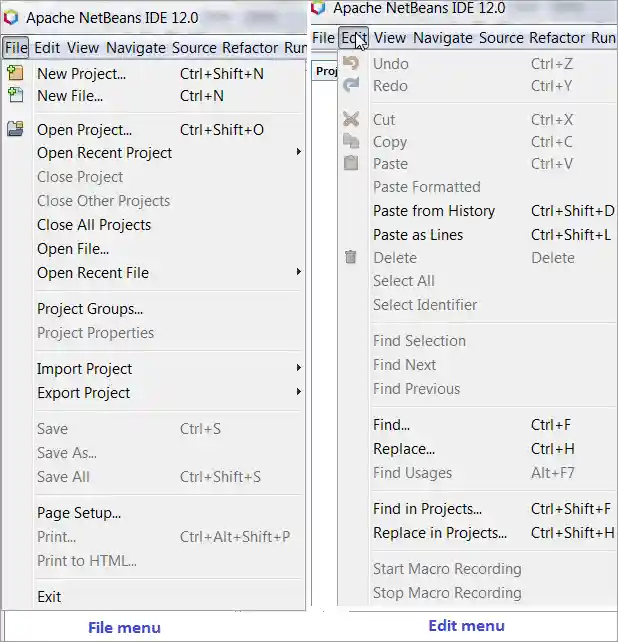Expand the Open Recent Project submenu arrow

click(x=299, y=152)
